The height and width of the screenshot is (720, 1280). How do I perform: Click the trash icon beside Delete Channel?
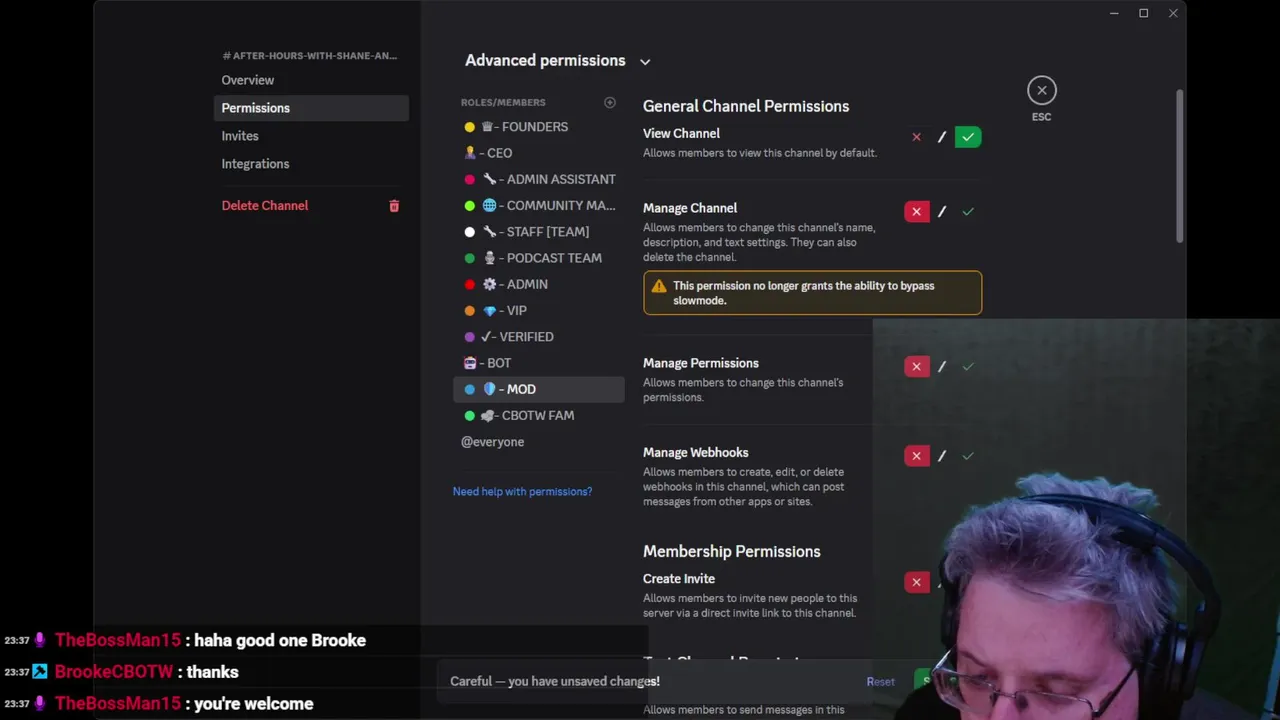click(x=394, y=206)
